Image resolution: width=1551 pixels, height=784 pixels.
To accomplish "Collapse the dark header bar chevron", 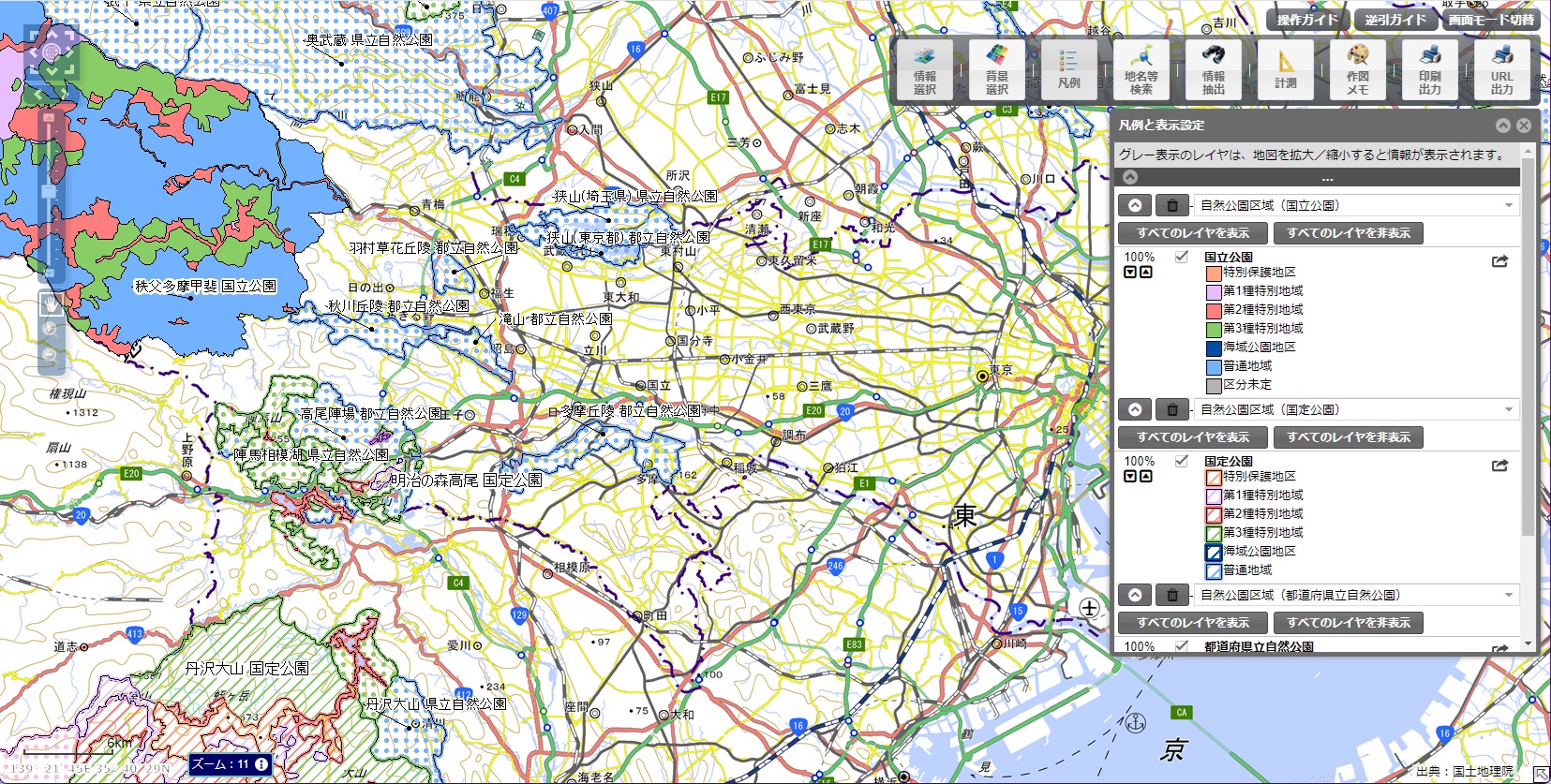I will pos(1130,177).
